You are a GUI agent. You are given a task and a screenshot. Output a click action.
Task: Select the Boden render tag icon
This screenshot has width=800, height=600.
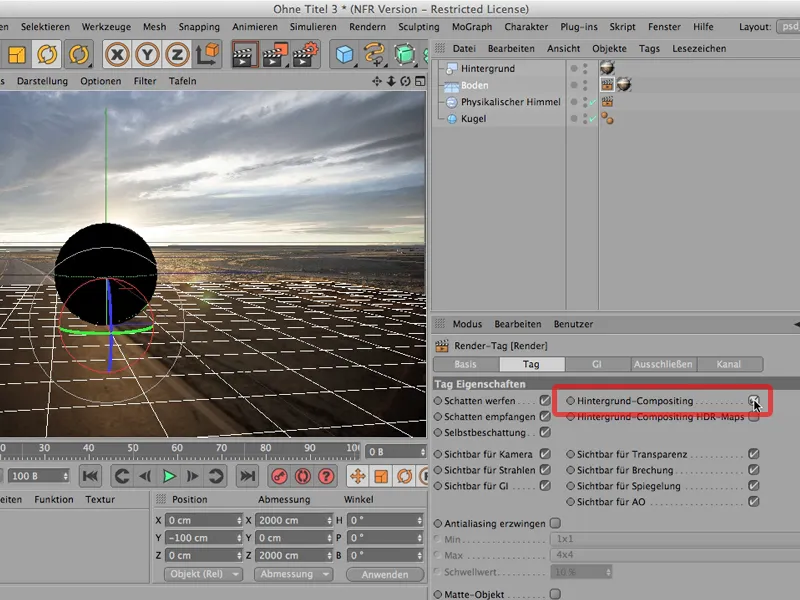tap(607, 85)
